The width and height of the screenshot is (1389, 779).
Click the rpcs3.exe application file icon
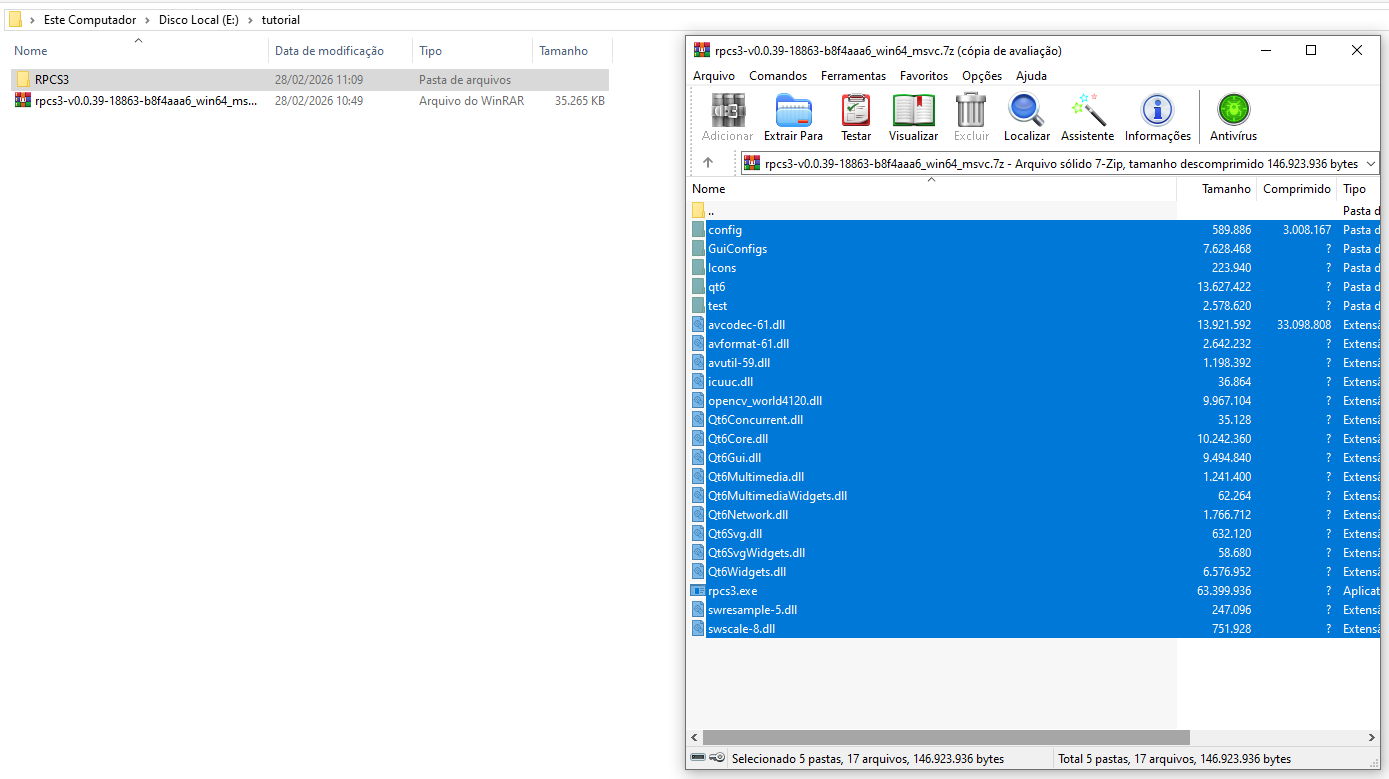point(698,591)
